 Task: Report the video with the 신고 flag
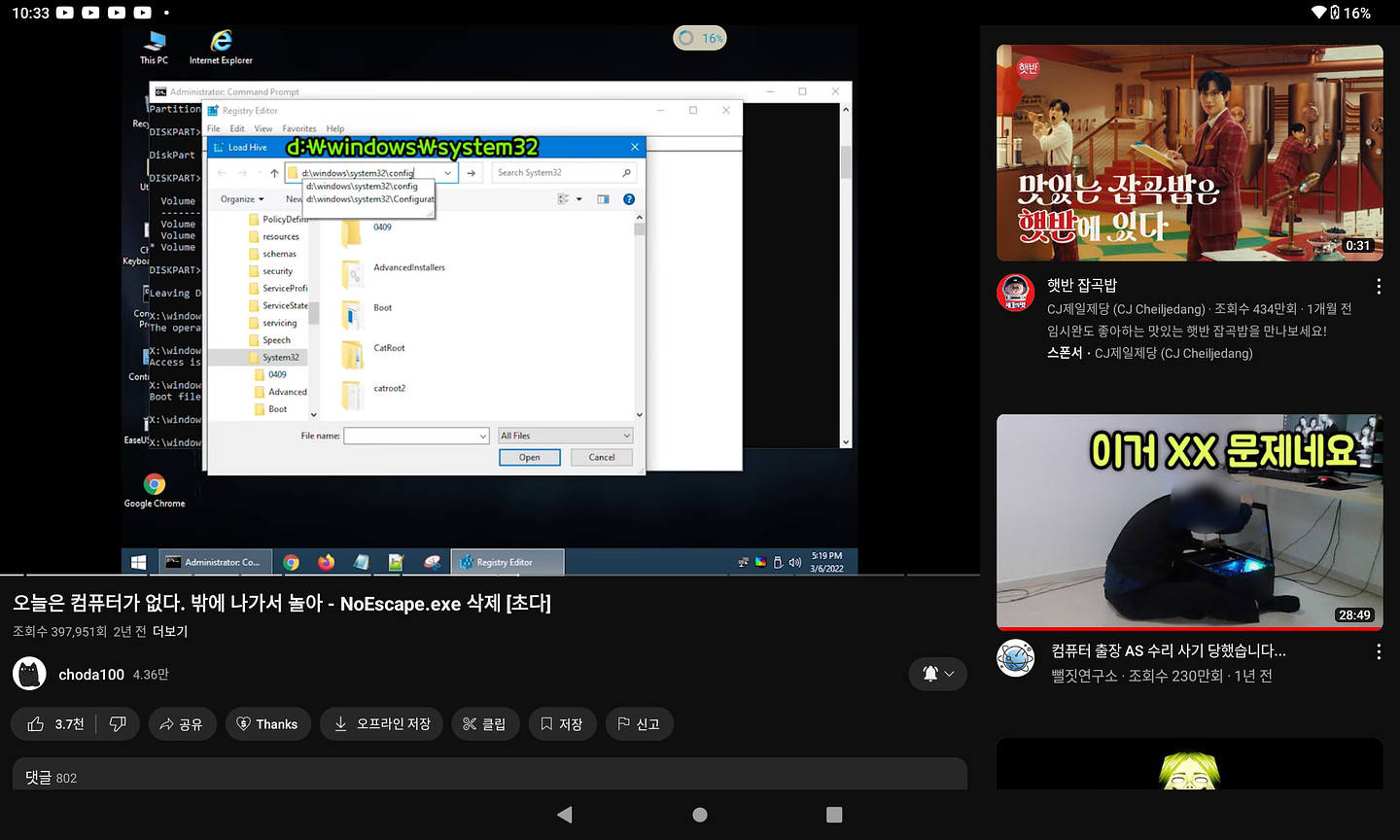(638, 724)
